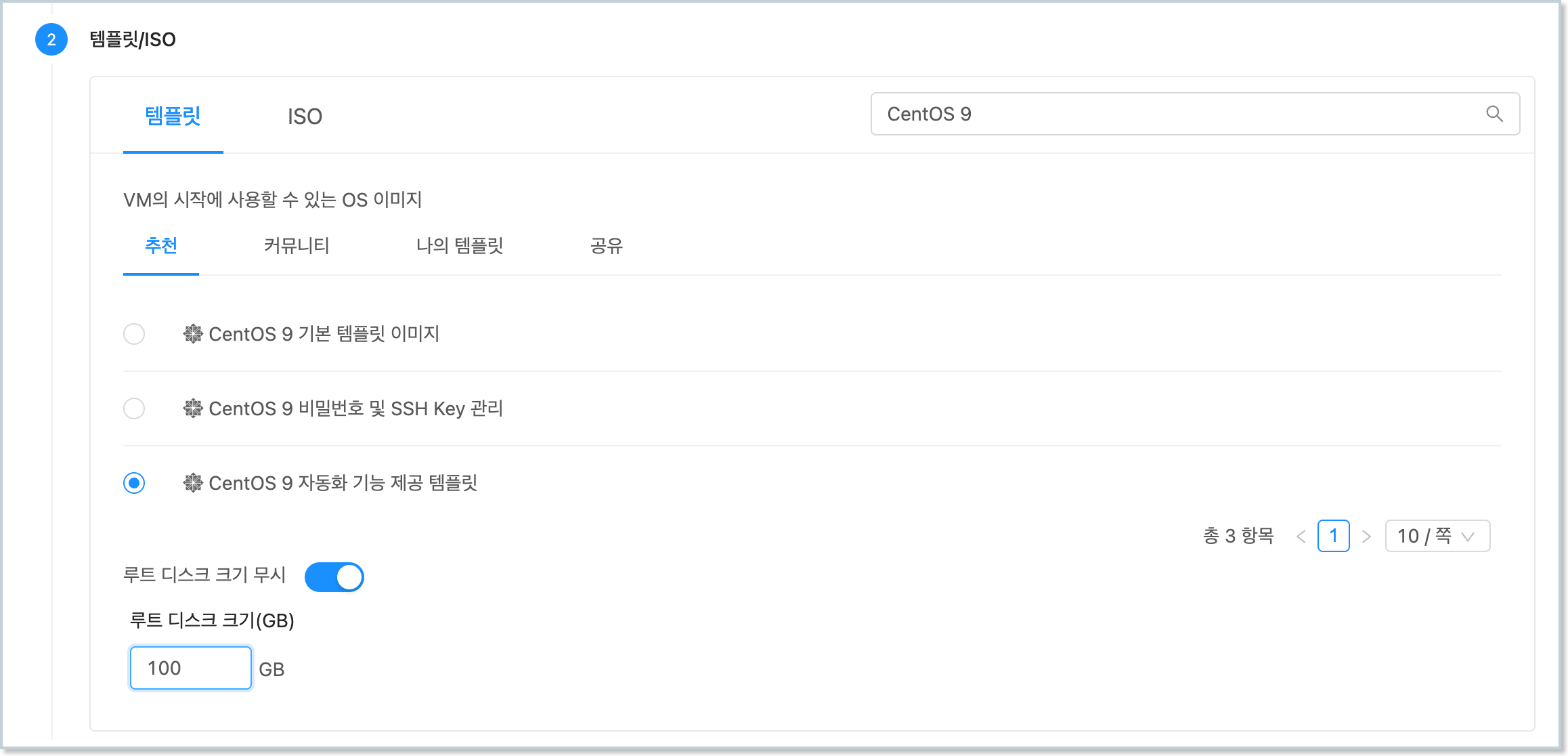Select the CentOS 9 기본 템플릿 이미지 radio button
The width and height of the screenshot is (1568, 756).
[135, 333]
